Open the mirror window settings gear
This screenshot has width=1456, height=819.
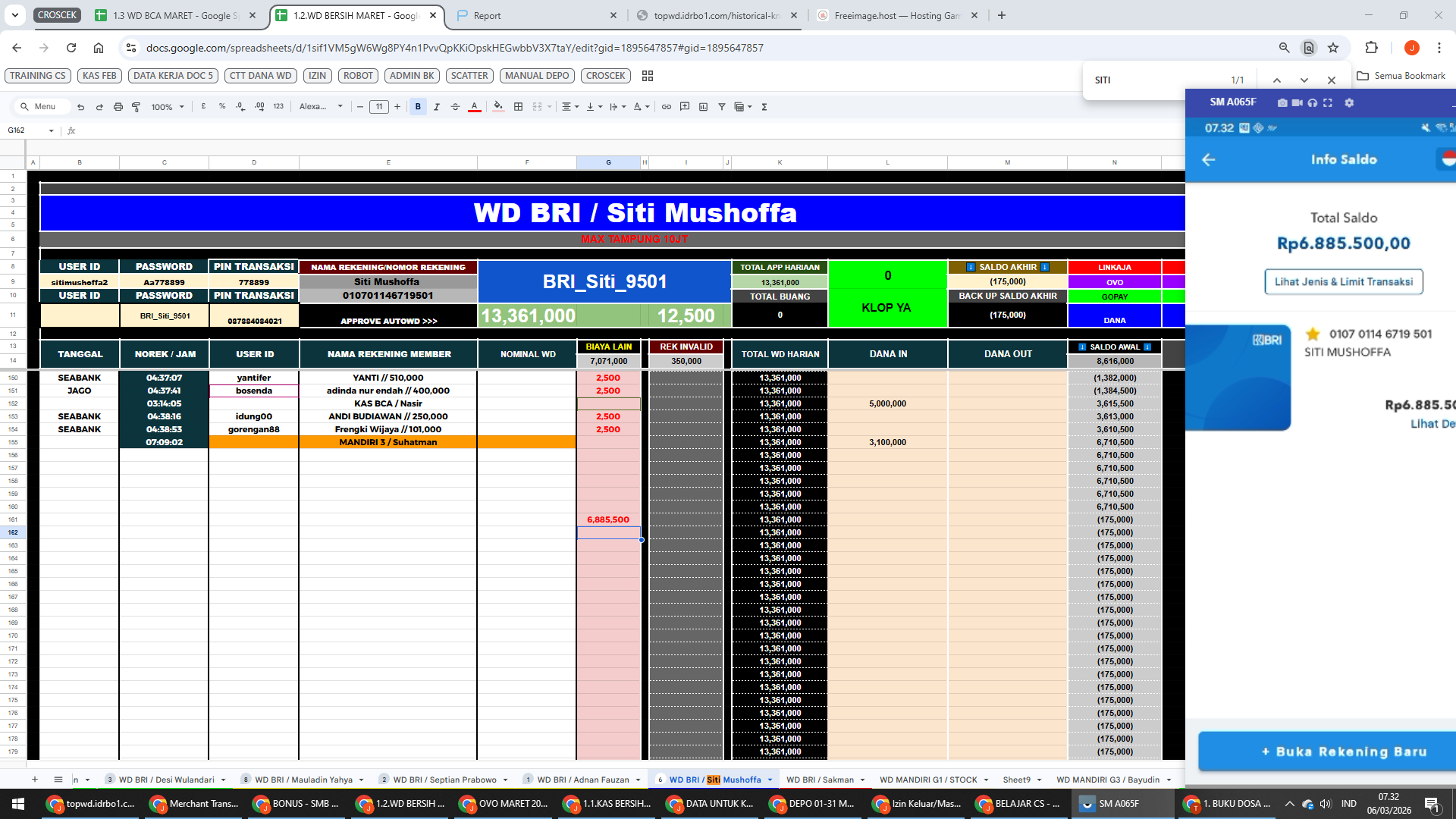pos(1349,102)
